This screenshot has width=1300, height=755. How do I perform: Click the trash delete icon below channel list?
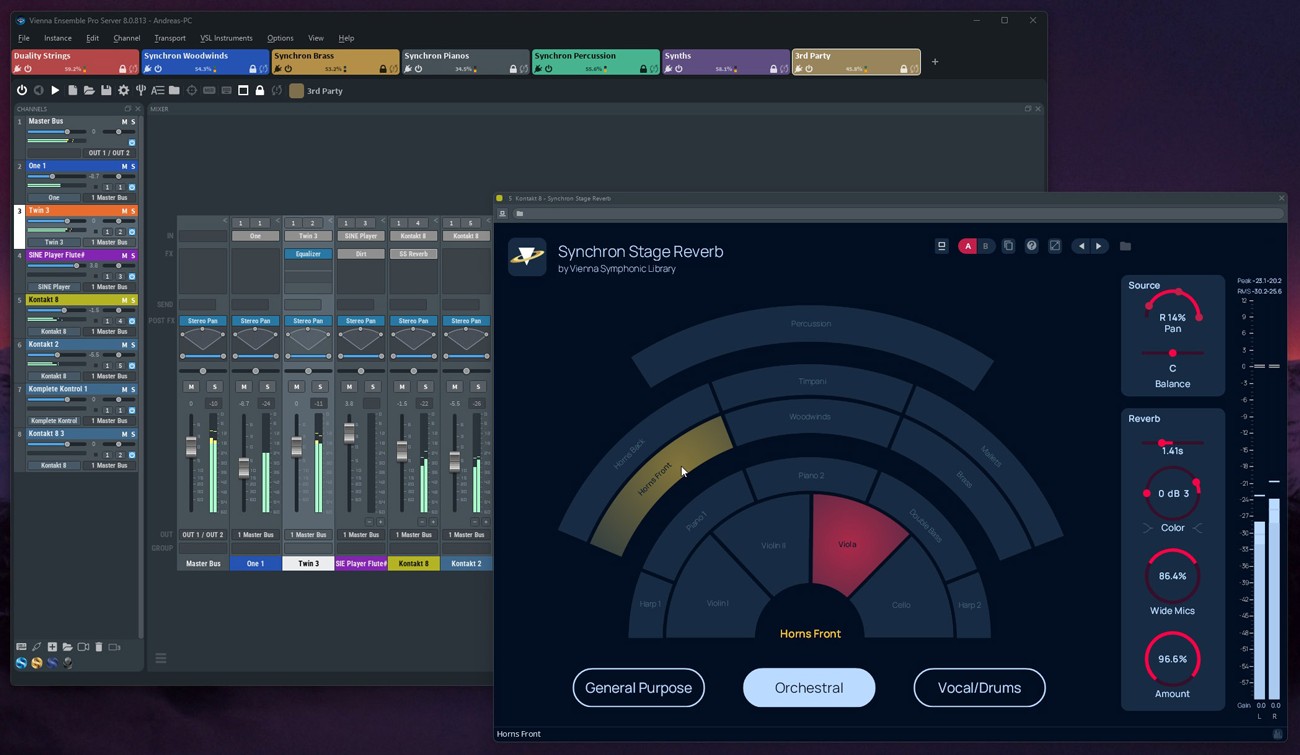98,648
